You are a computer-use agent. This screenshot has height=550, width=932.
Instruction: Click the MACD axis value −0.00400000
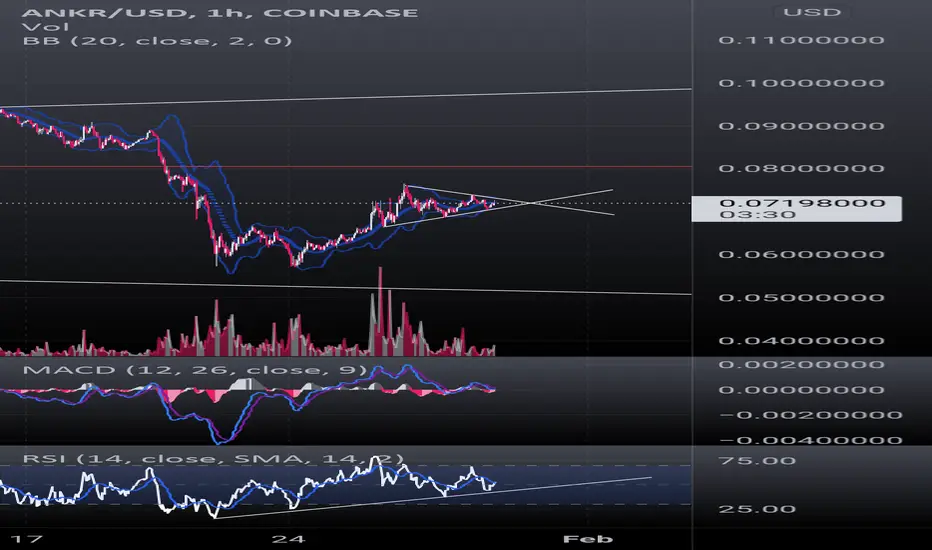(x=811, y=440)
